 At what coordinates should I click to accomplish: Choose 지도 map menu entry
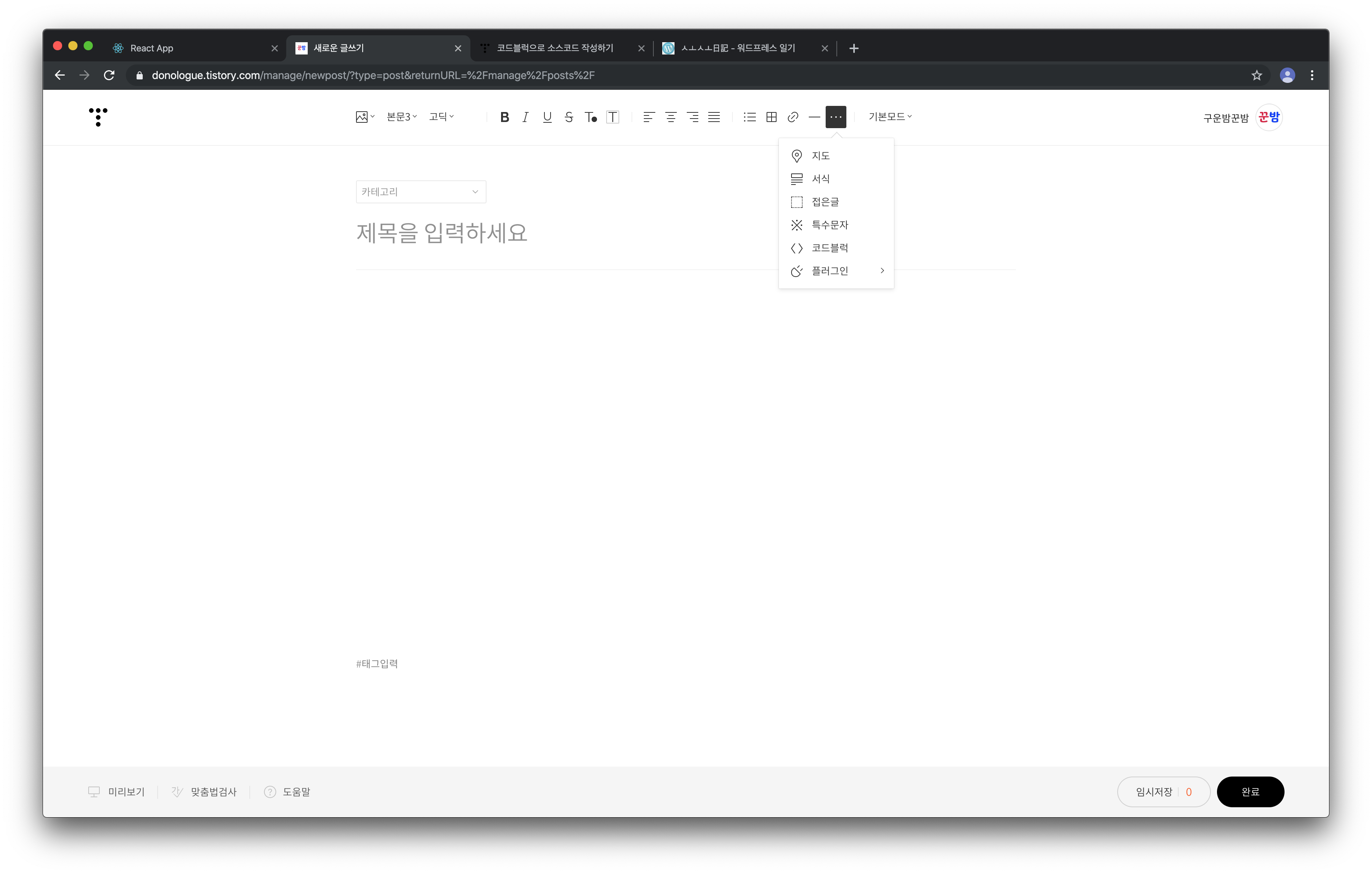click(x=820, y=155)
